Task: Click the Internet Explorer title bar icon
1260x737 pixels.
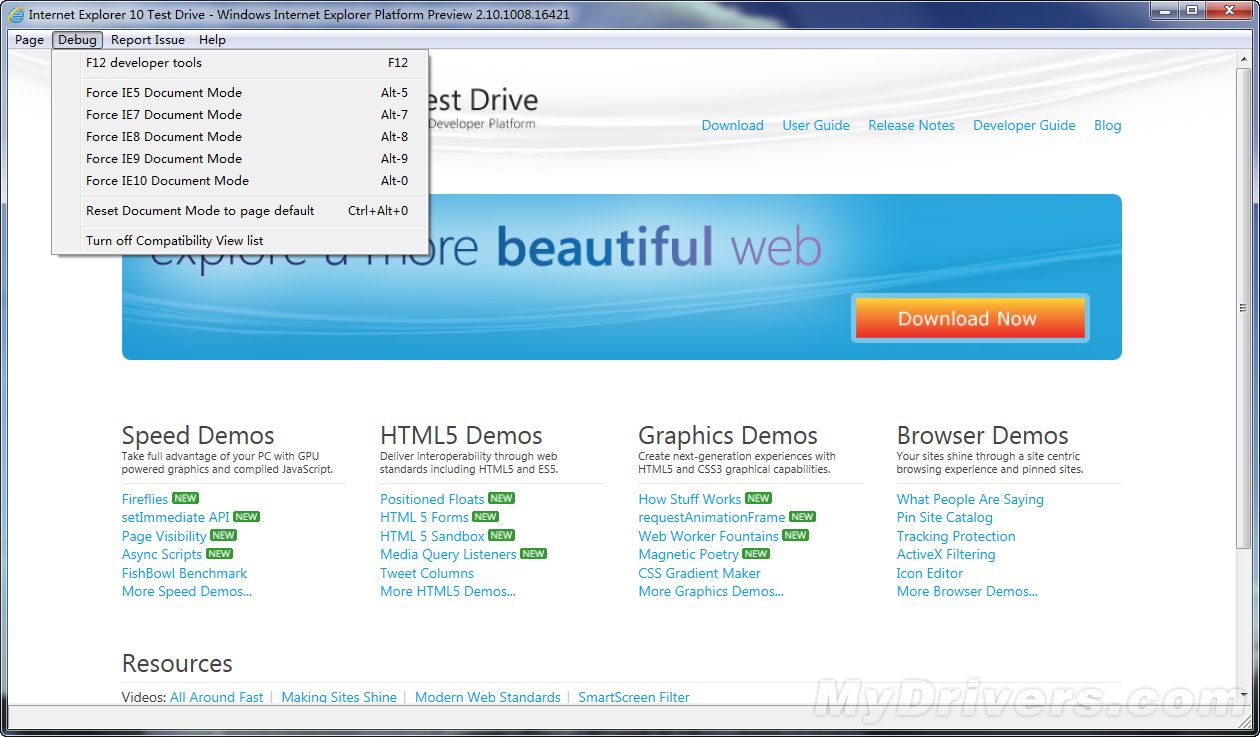Action: [x=15, y=15]
